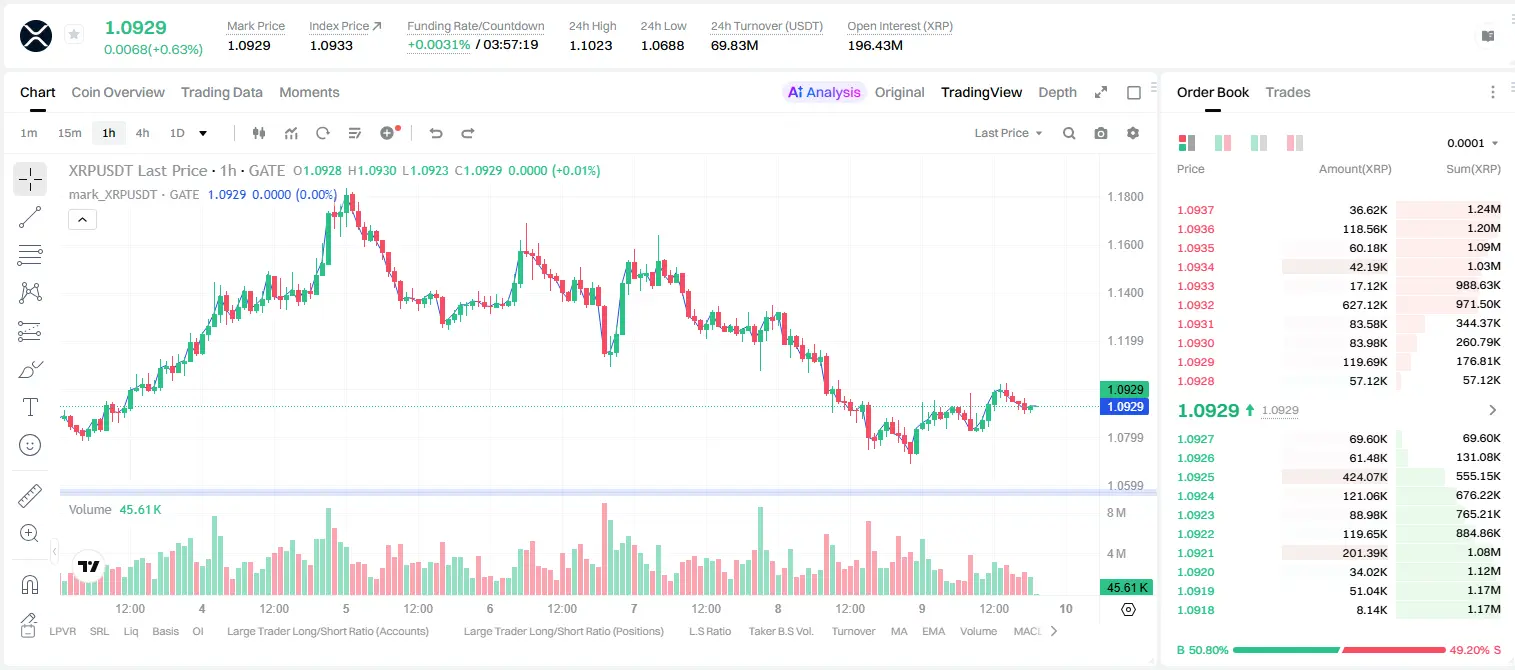Viewport: 1515px width, 670px height.
Task: Collapse the indicator legend chevron
Action: click(82, 220)
